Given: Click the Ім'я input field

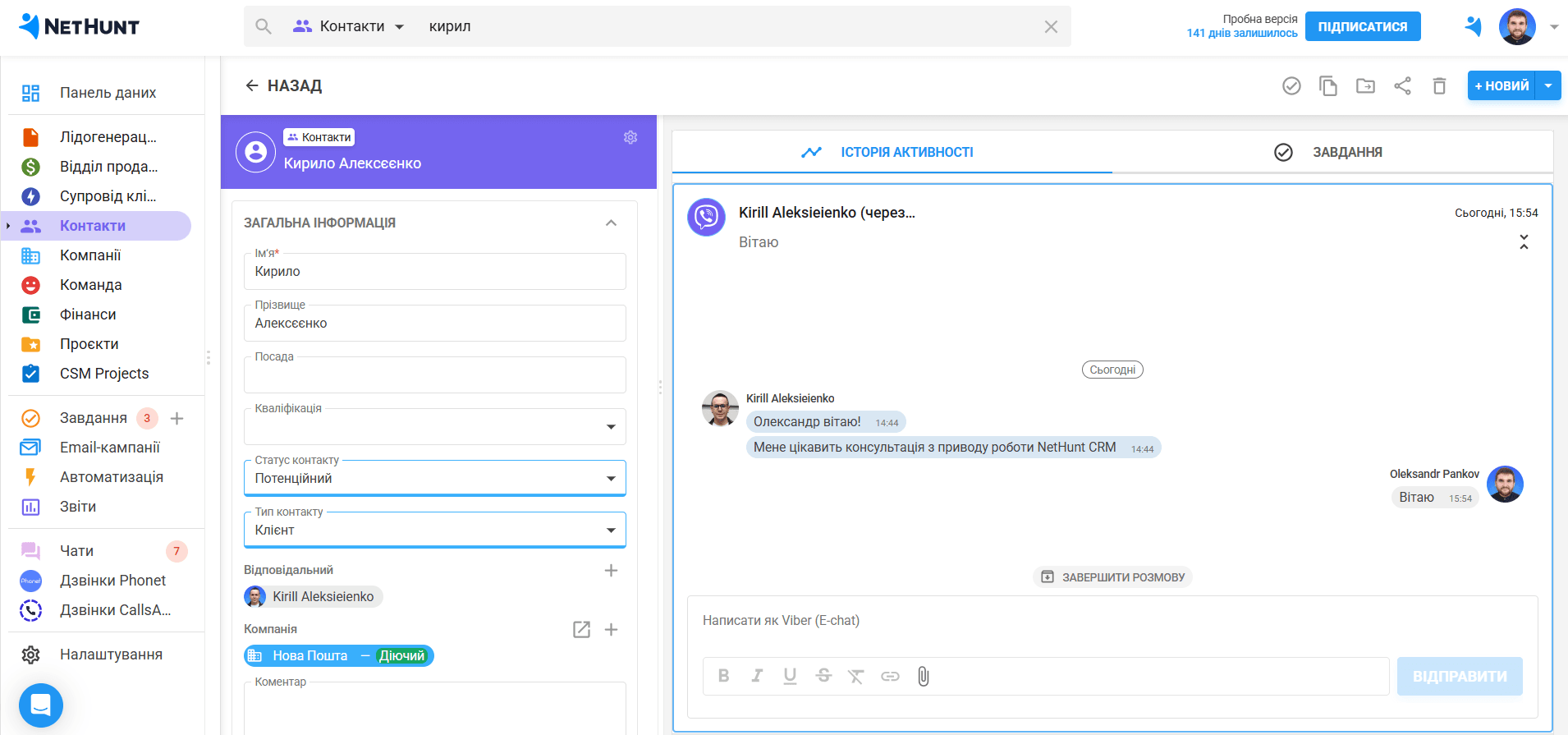Looking at the screenshot, I should point(435,271).
